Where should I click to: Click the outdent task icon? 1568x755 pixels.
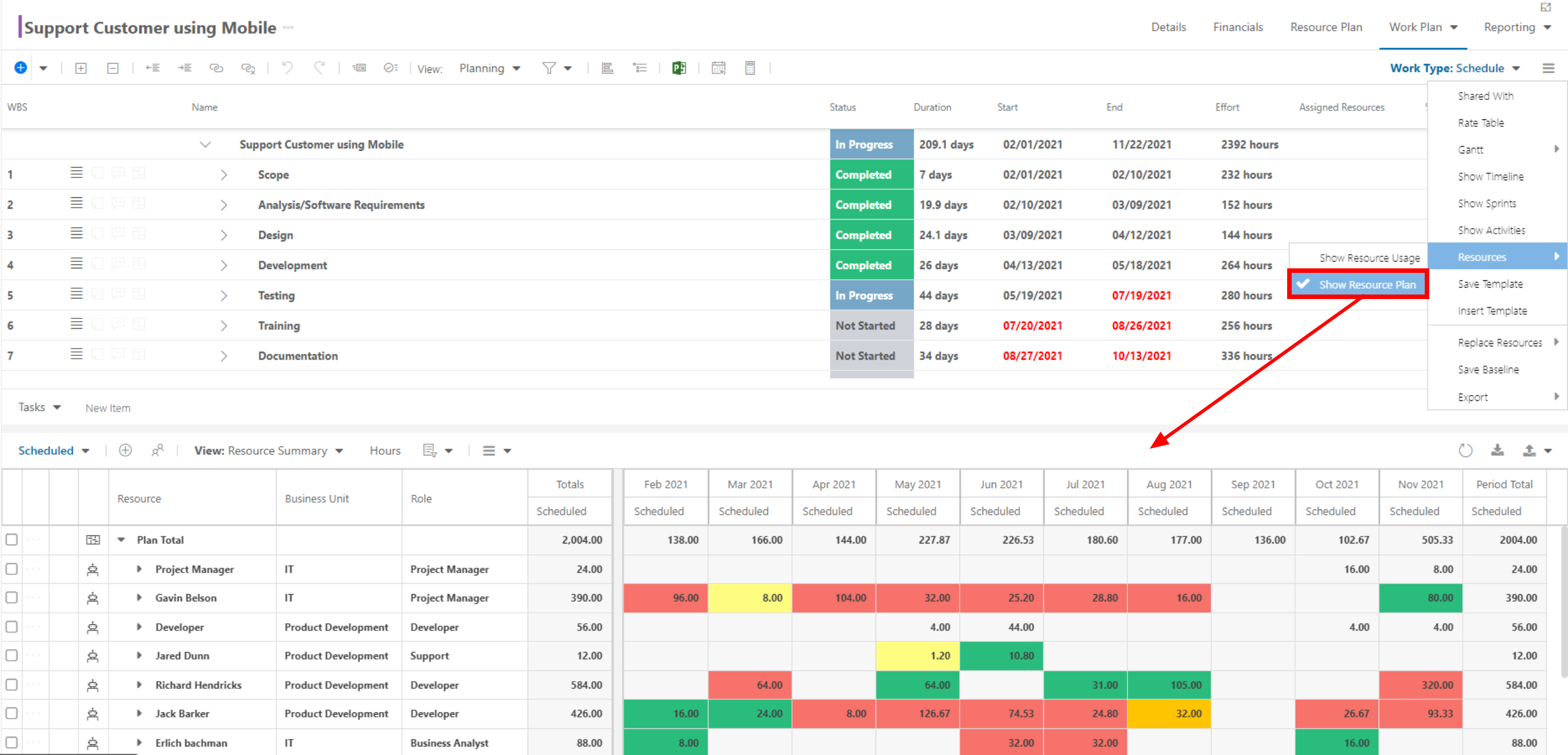pyautogui.click(x=153, y=68)
